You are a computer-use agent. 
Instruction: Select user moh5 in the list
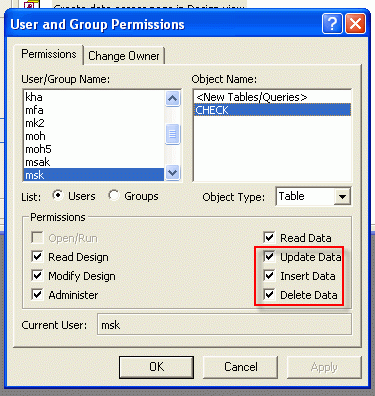[94, 149]
